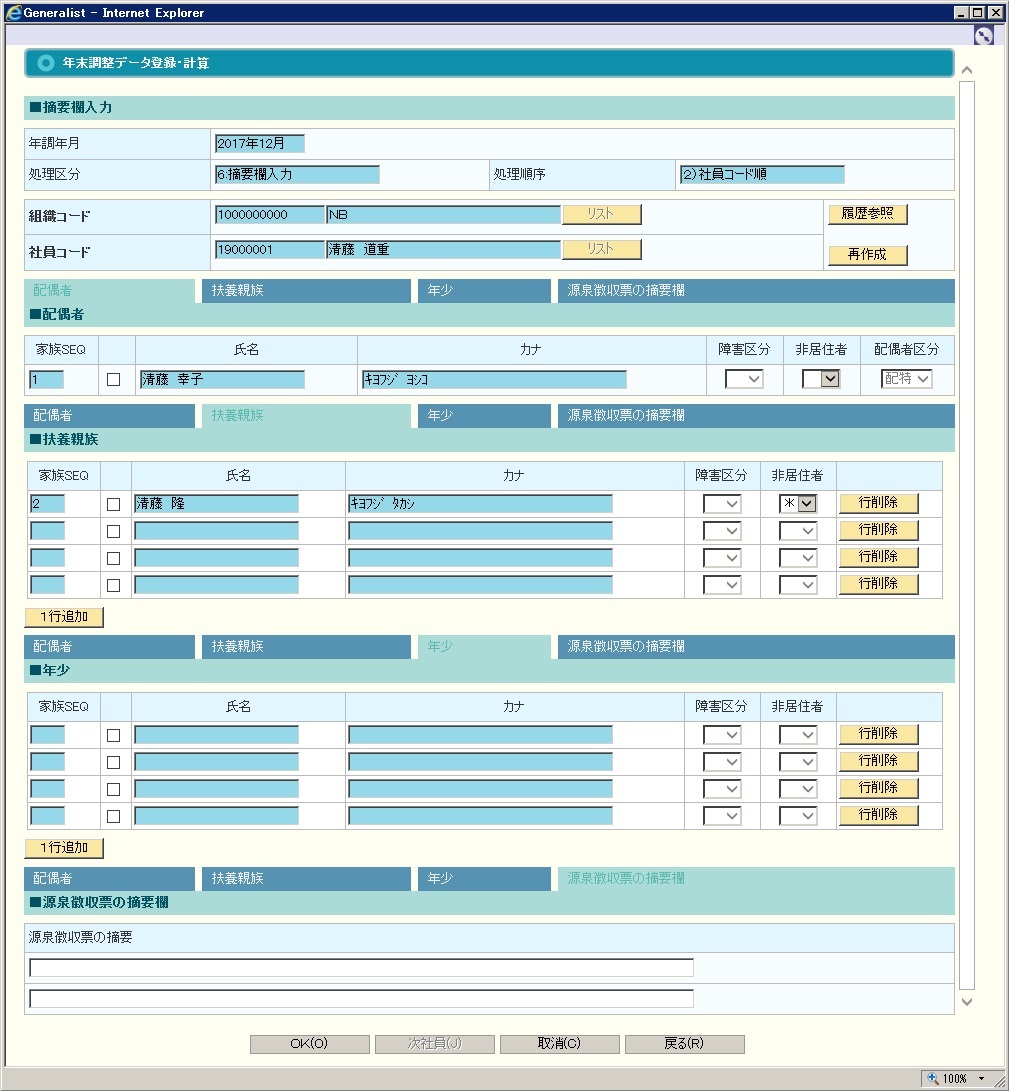The height and width of the screenshot is (1091, 1009).
Task: Click the 再作成 button
Action: tap(867, 254)
